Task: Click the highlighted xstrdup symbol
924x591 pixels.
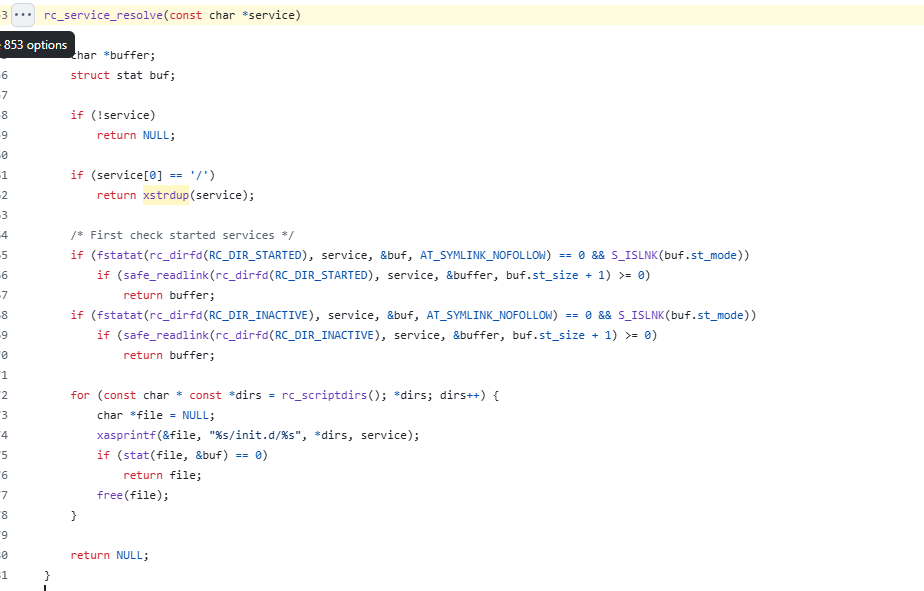Action: [x=166, y=195]
